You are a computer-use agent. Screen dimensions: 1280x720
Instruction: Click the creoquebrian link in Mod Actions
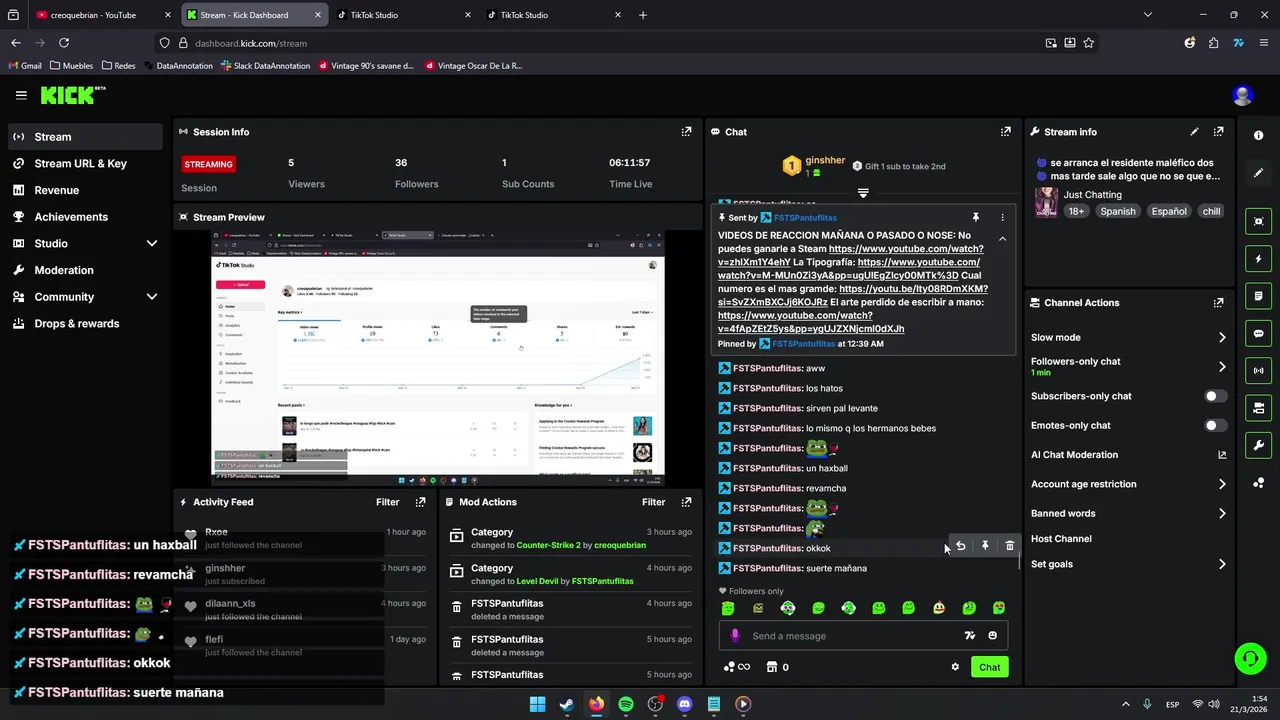[620, 545]
